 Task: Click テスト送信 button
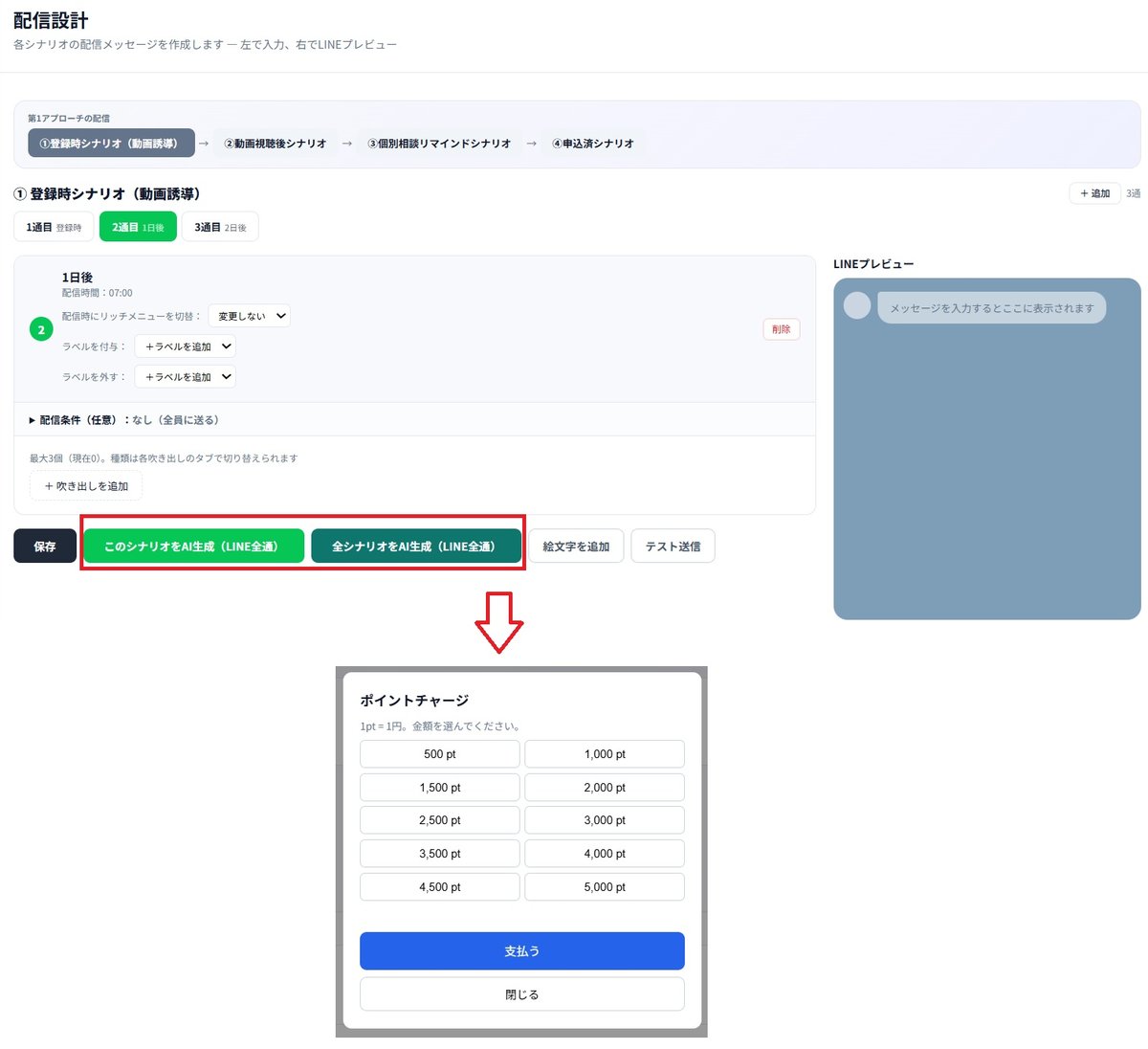point(673,547)
